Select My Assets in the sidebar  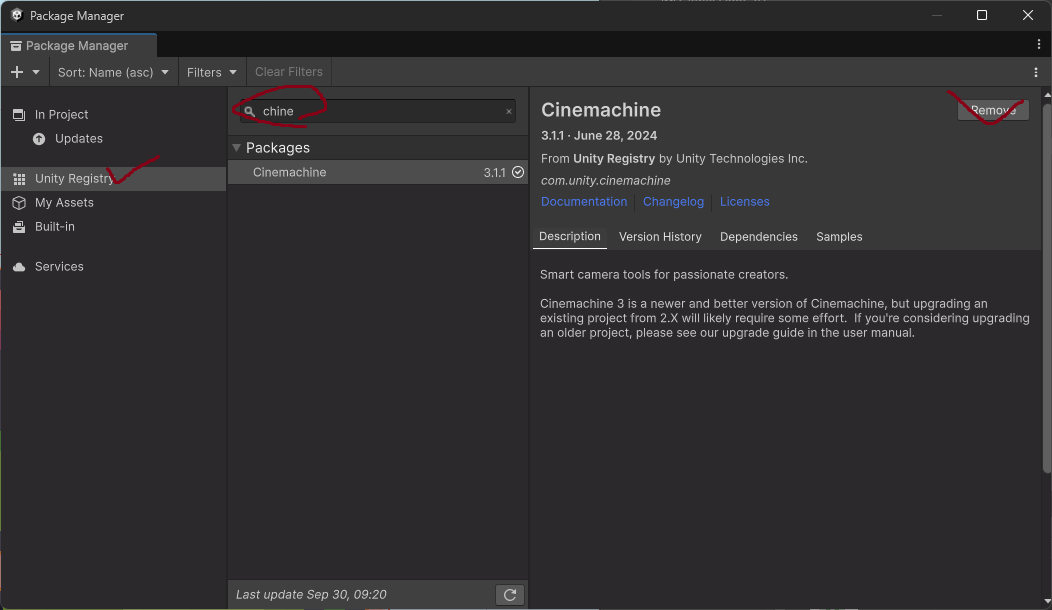click(x=113, y=203)
